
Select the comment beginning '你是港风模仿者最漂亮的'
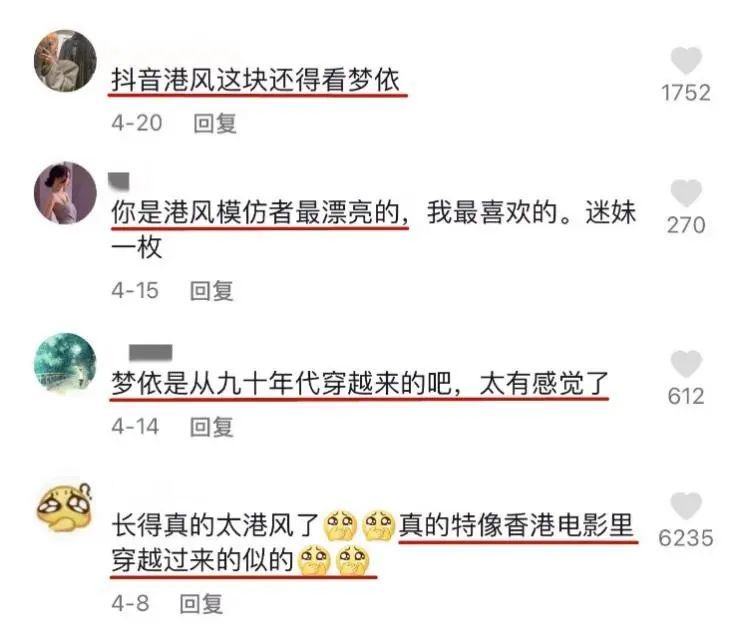coord(374,229)
